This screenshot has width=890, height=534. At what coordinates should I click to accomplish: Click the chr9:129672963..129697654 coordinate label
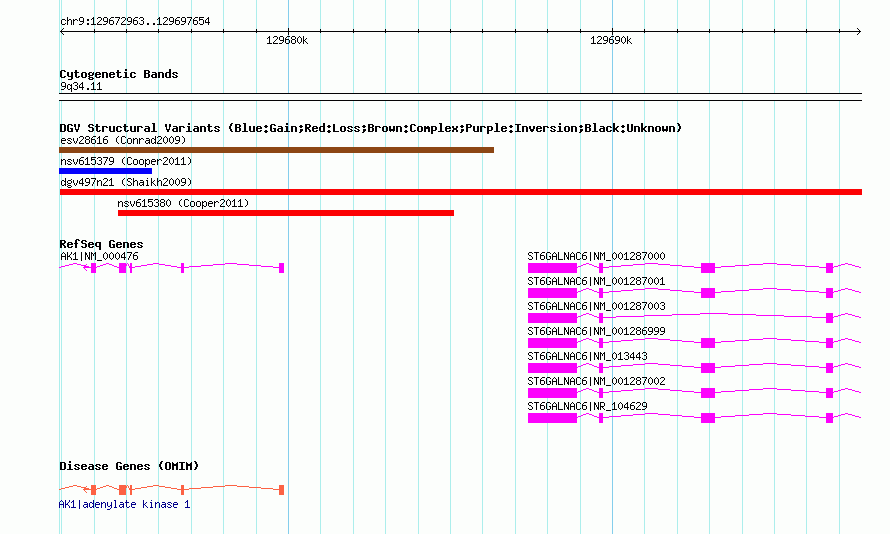coord(135,22)
